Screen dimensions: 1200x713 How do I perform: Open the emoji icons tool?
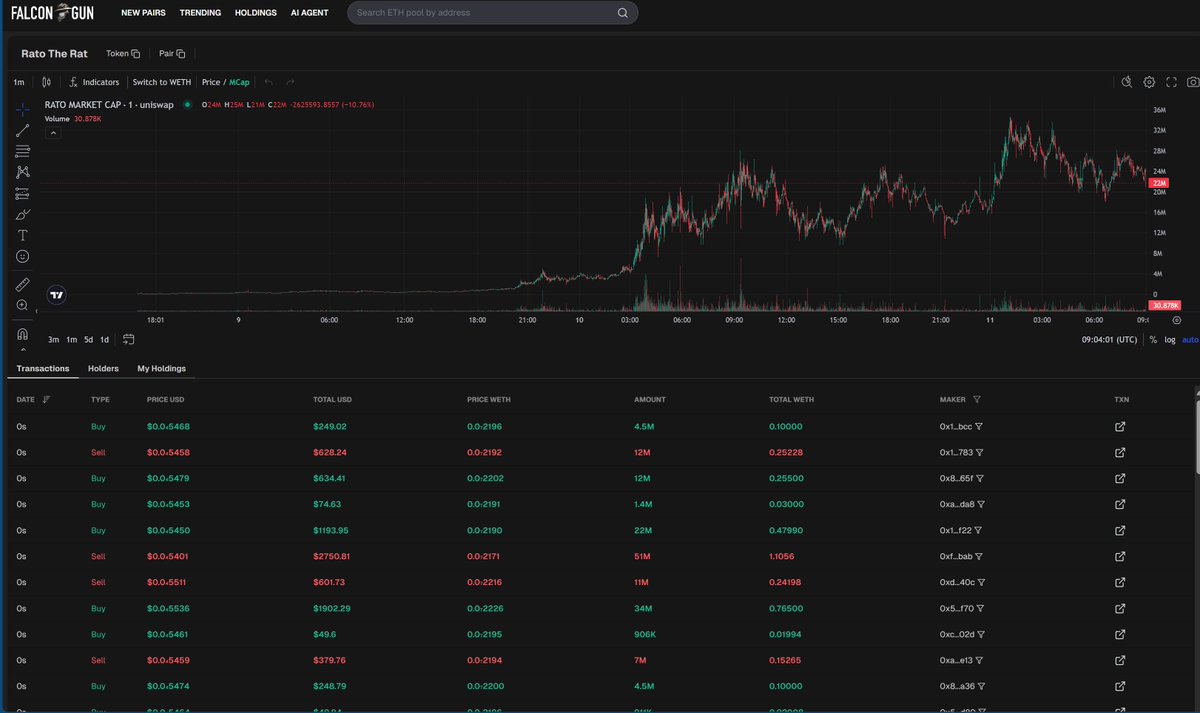pos(22,256)
